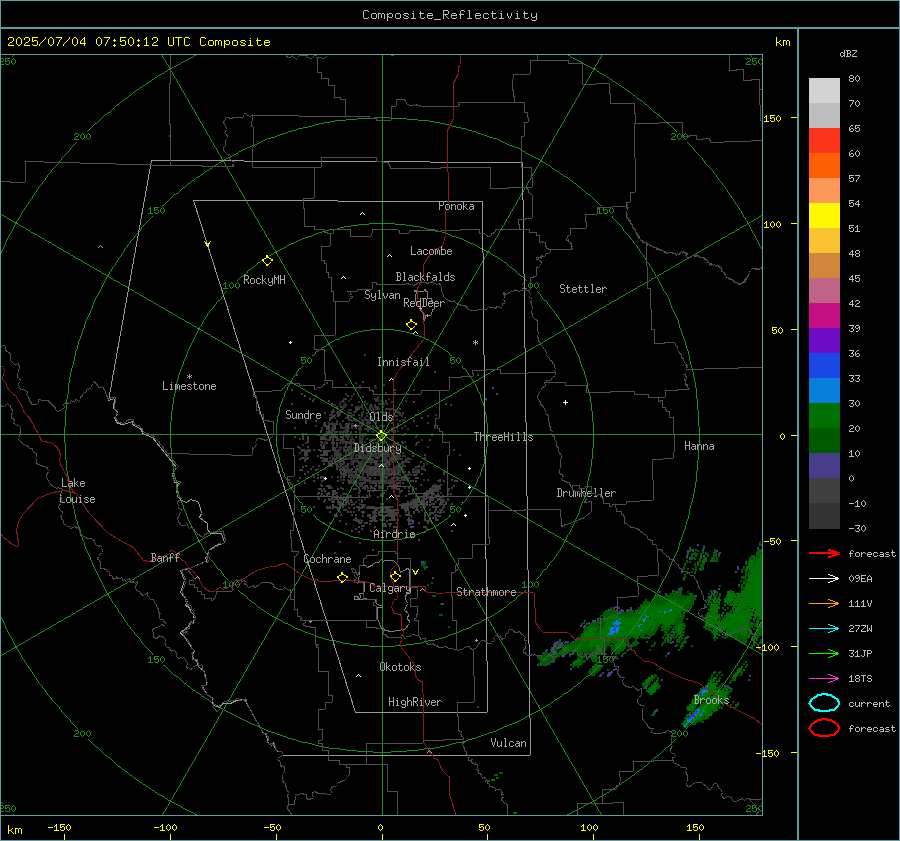The width and height of the screenshot is (900, 841).
Task: Click the white 09EA arrow icon
Action: tap(824, 578)
